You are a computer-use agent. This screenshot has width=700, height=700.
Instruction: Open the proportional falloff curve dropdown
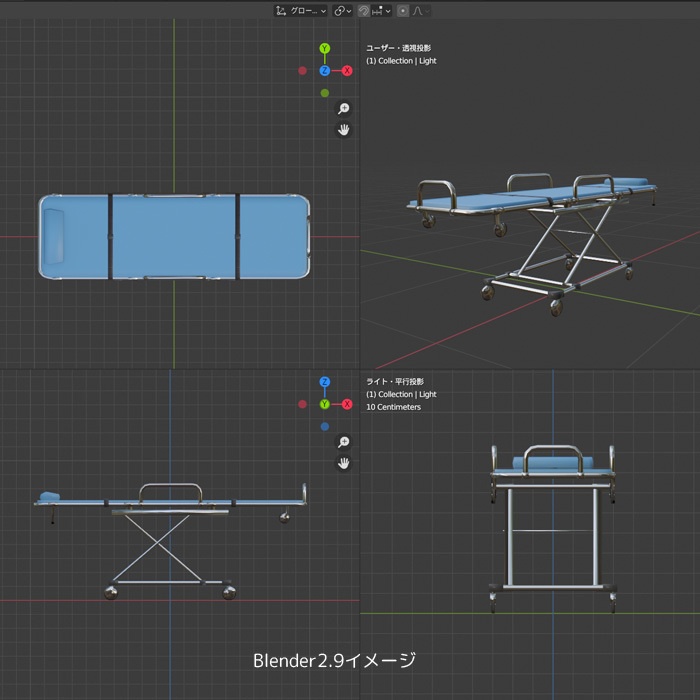(x=421, y=11)
